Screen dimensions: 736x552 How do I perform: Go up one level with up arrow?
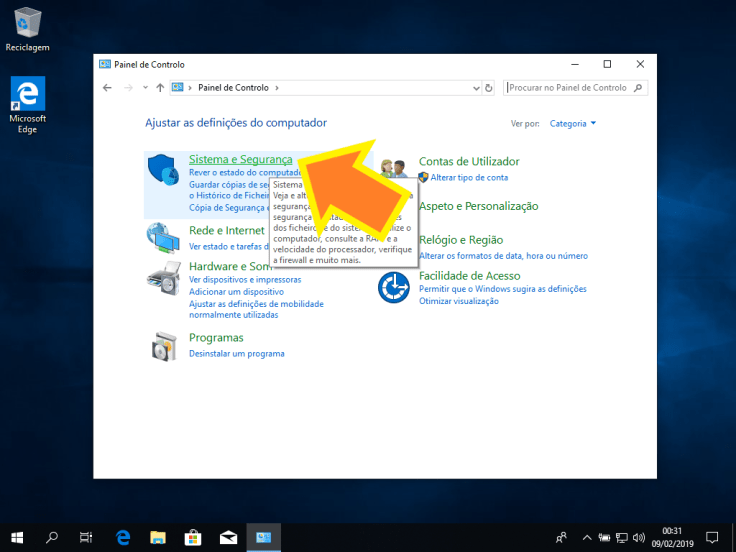tap(160, 88)
